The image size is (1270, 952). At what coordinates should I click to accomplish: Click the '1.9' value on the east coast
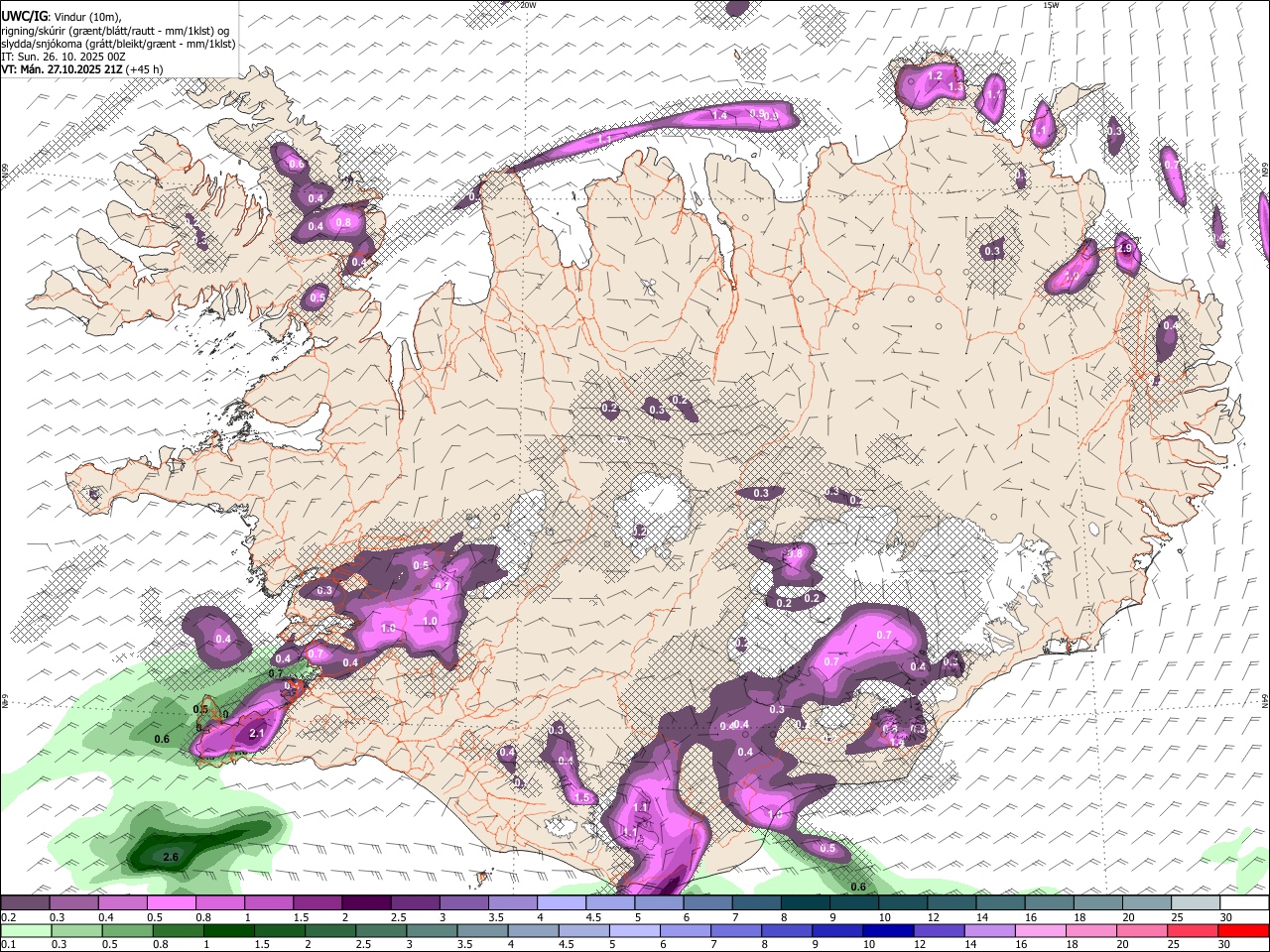1125,249
